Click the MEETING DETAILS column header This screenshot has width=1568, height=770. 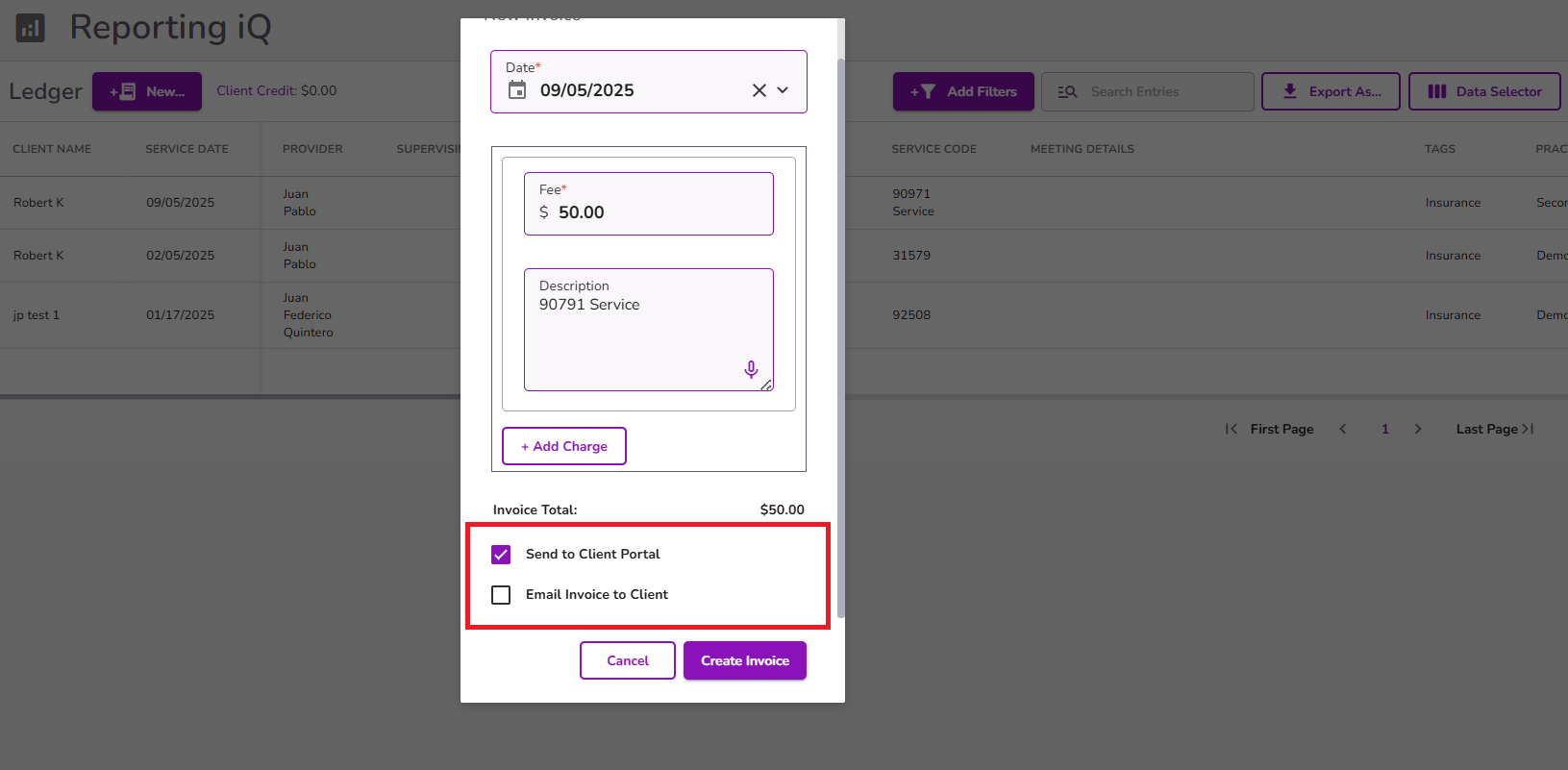(x=1083, y=149)
